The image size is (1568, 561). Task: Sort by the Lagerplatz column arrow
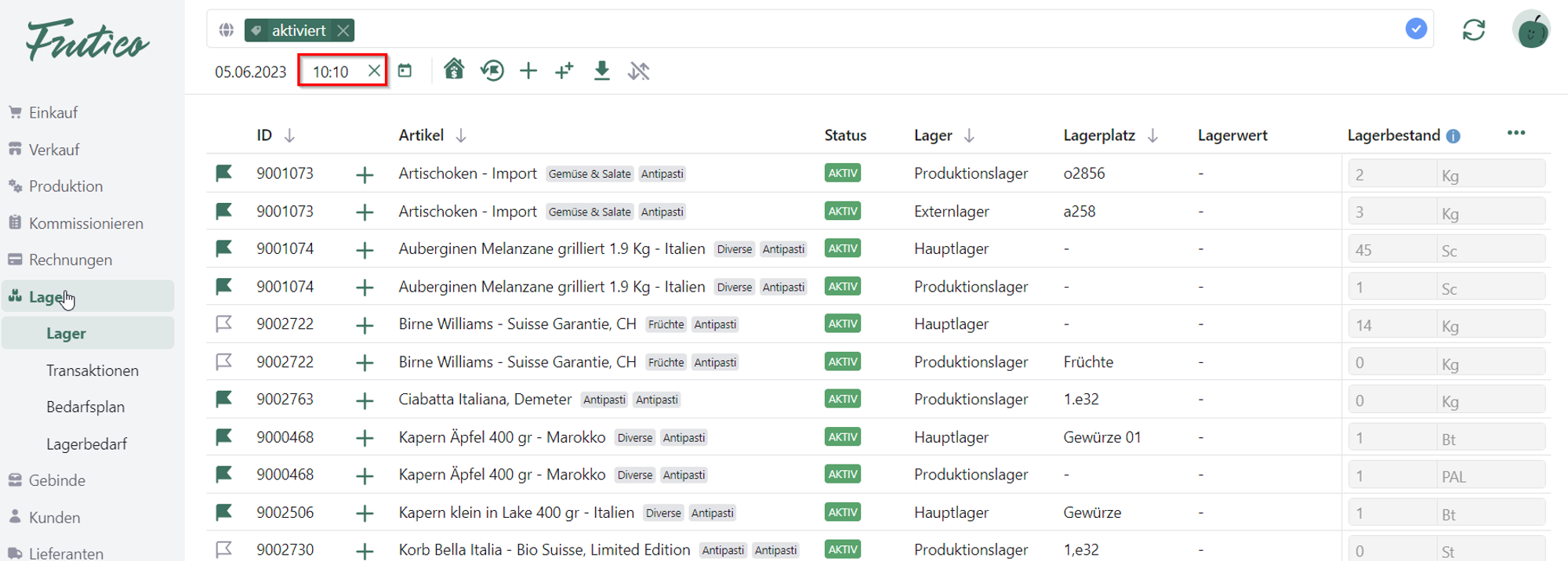coord(1152,136)
